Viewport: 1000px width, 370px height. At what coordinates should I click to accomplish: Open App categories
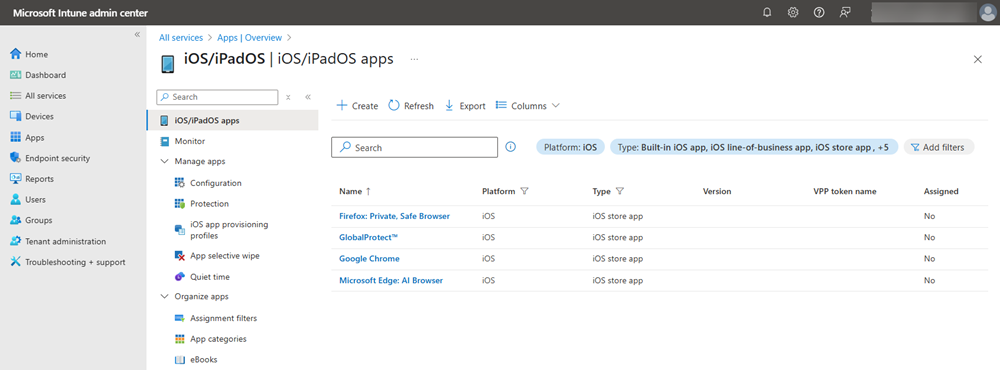click(x=218, y=339)
